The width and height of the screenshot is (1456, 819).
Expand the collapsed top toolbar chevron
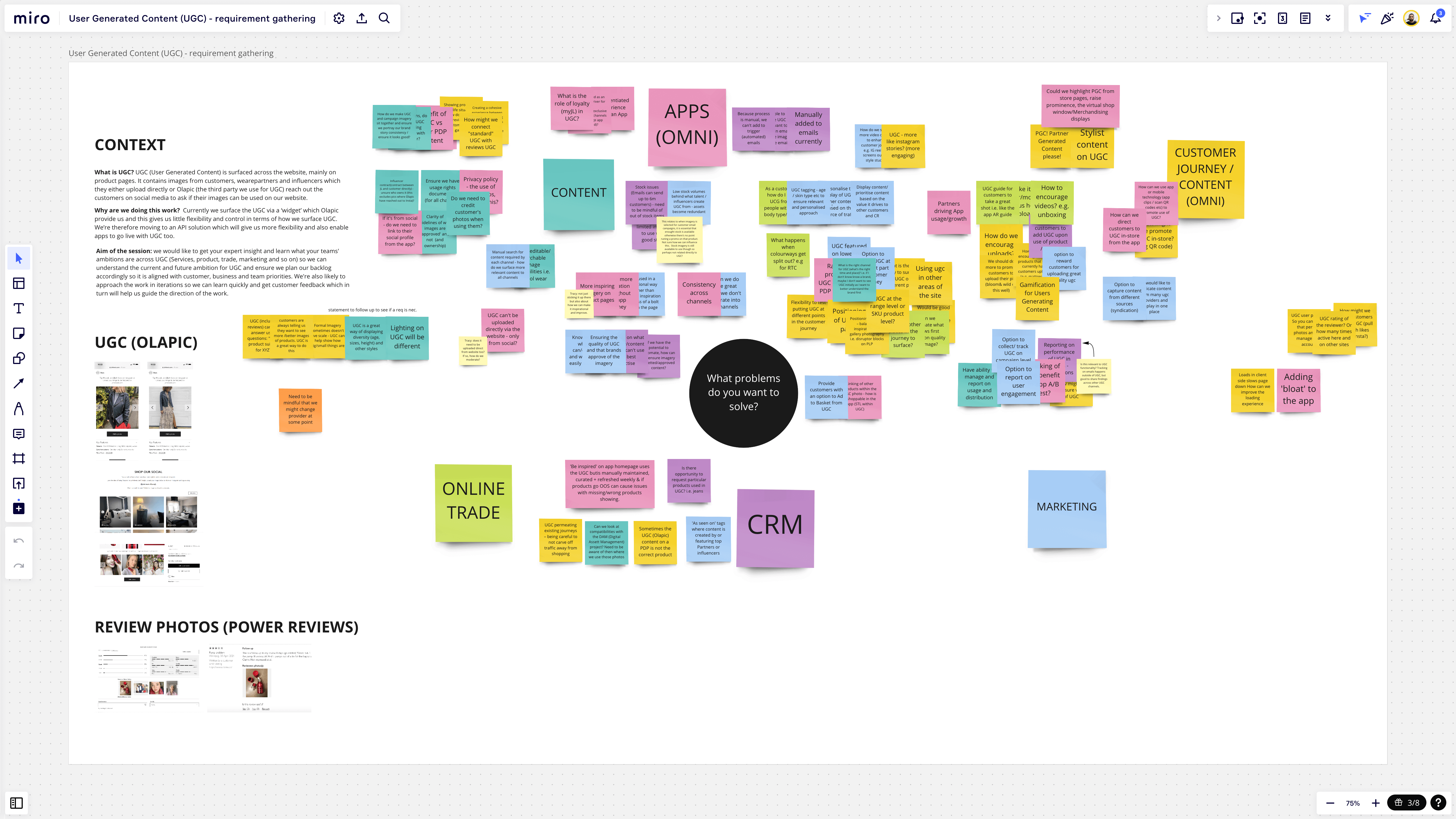tap(1219, 18)
